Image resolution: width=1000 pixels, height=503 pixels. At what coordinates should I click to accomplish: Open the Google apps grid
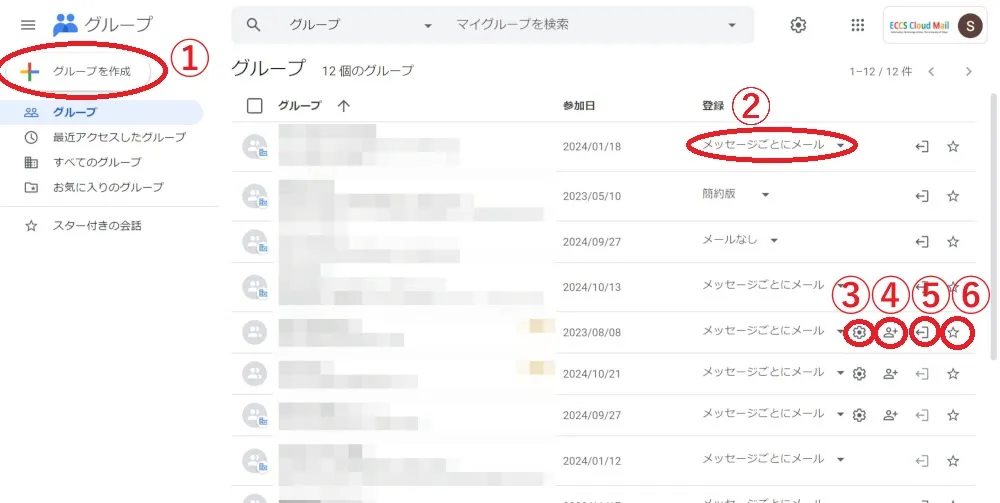point(857,25)
